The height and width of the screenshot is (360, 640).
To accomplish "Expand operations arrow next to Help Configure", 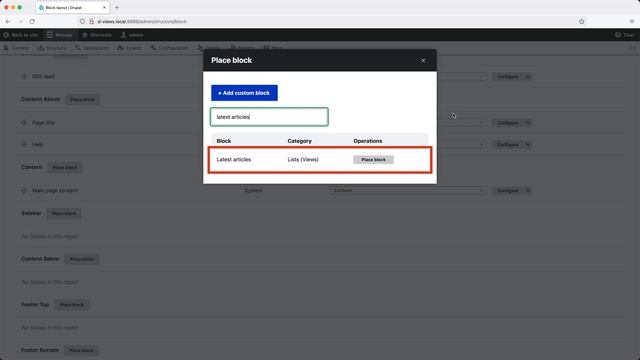I will coord(528,144).
